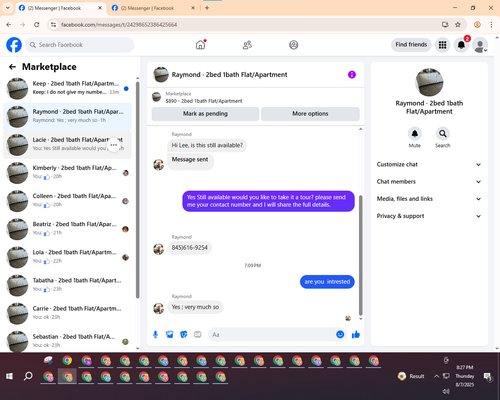The image size is (500, 400).
Task: Click the 'Yes ; very much so' message
Action: point(195,307)
